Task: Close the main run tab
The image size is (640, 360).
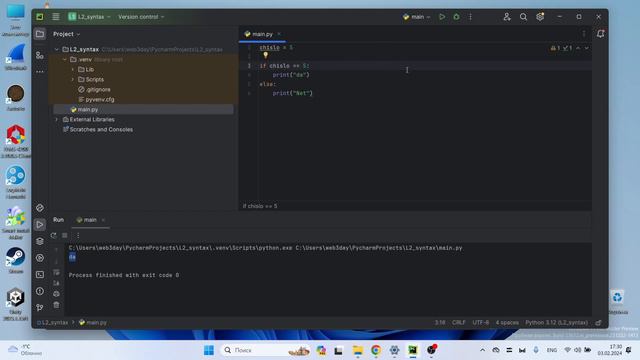Action: [103, 220]
